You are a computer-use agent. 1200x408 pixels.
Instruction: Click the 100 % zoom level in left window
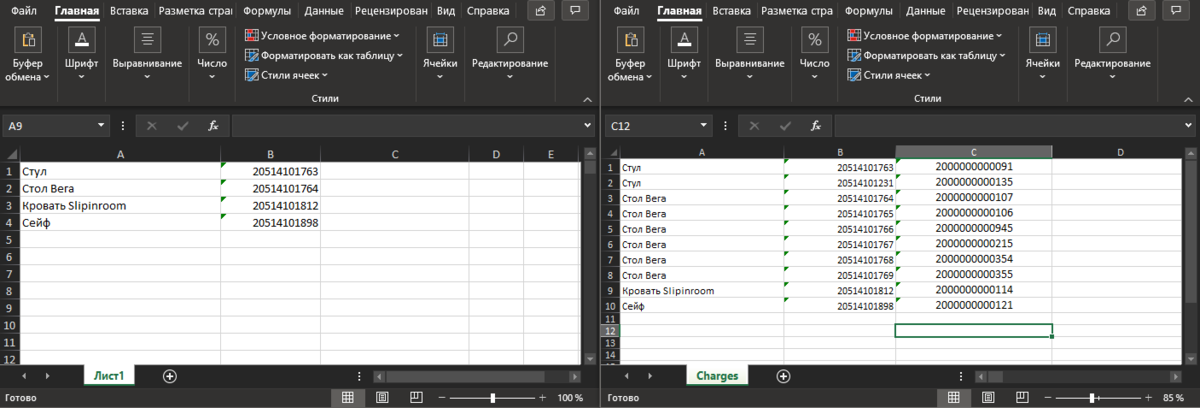tap(570, 397)
